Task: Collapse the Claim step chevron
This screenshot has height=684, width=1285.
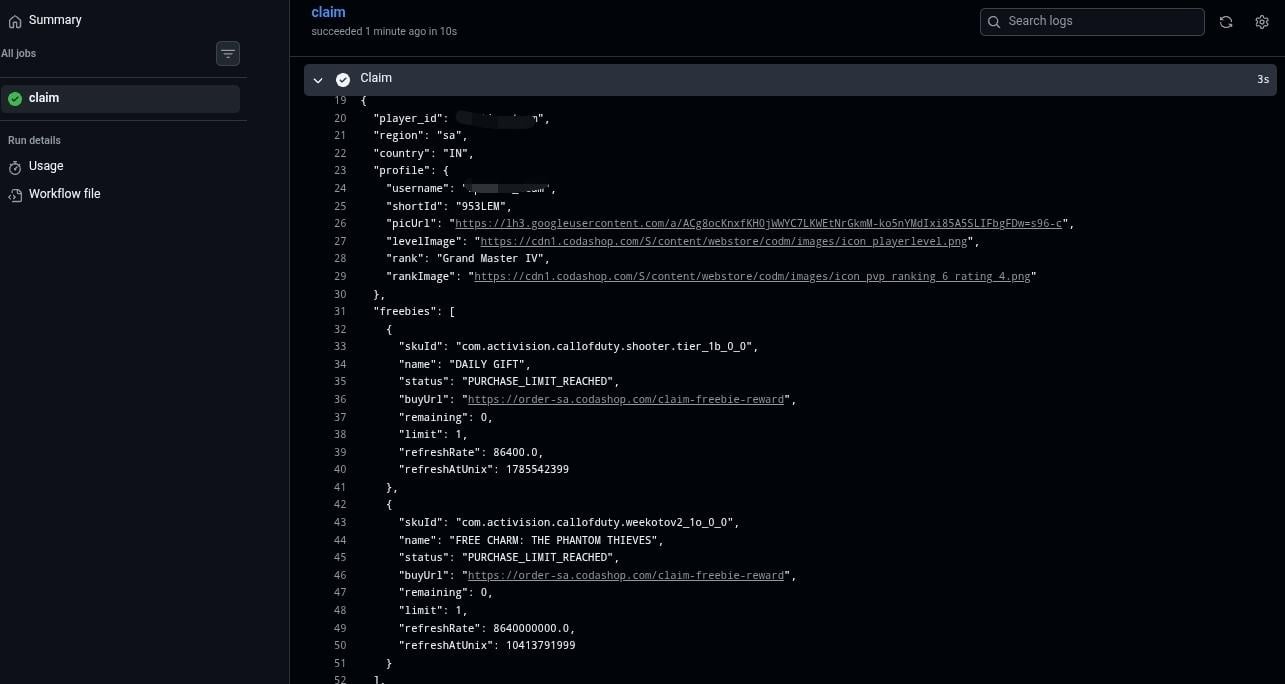Action: tap(318, 80)
